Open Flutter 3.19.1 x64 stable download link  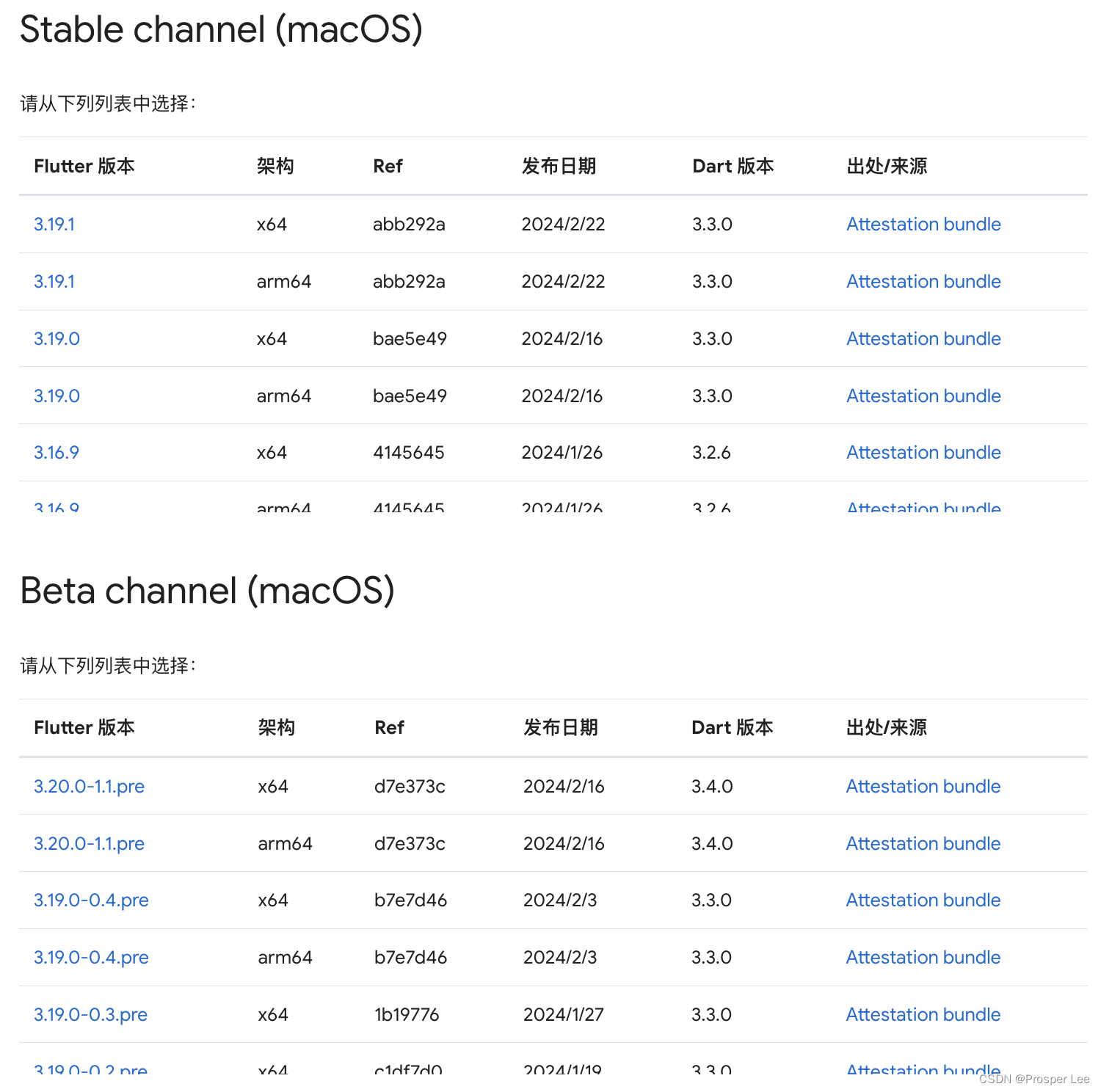(x=54, y=225)
